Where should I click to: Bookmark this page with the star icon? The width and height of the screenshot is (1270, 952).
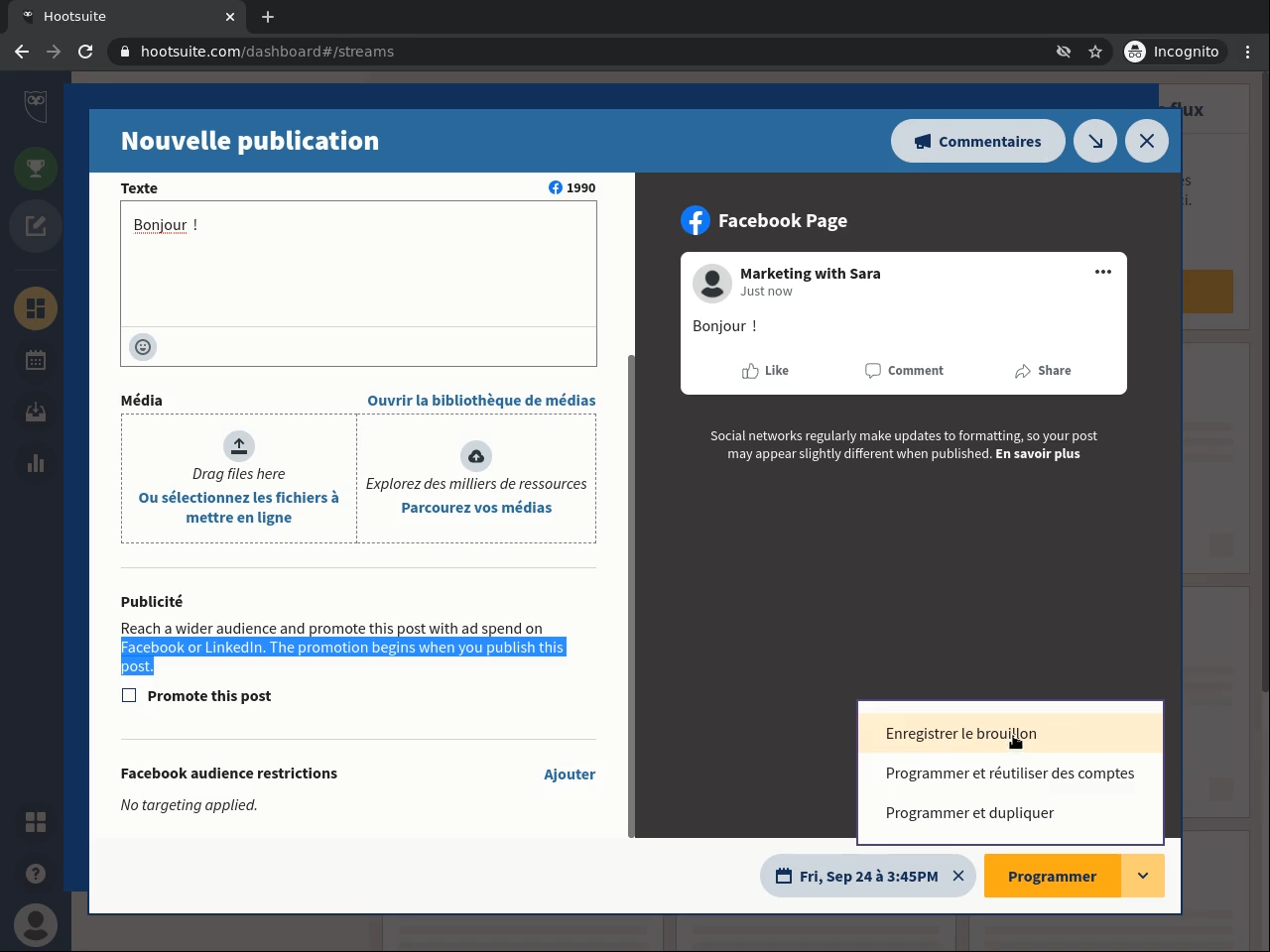[1095, 52]
